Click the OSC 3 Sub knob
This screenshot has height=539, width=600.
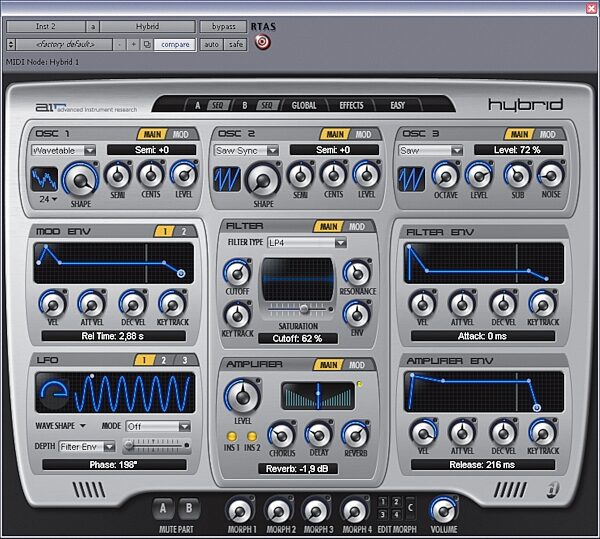coord(517,176)
